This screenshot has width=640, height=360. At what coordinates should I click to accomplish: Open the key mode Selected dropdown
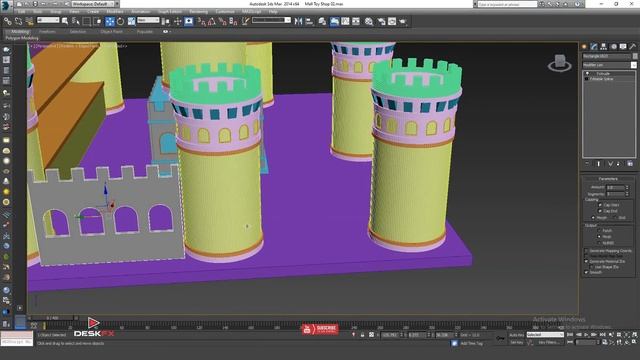pyautogui.click(x=545, y=335)
